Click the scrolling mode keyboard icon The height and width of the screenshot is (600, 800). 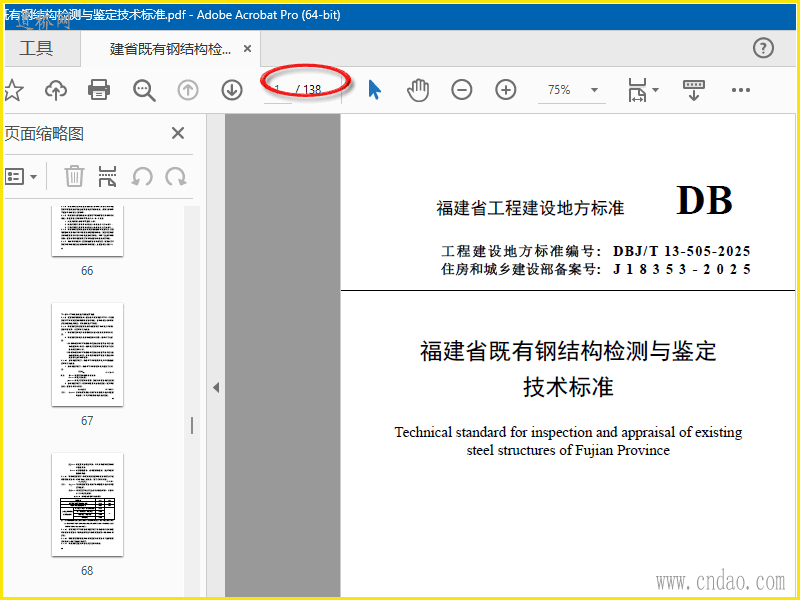pyautogui.click(x=693, y=90)
